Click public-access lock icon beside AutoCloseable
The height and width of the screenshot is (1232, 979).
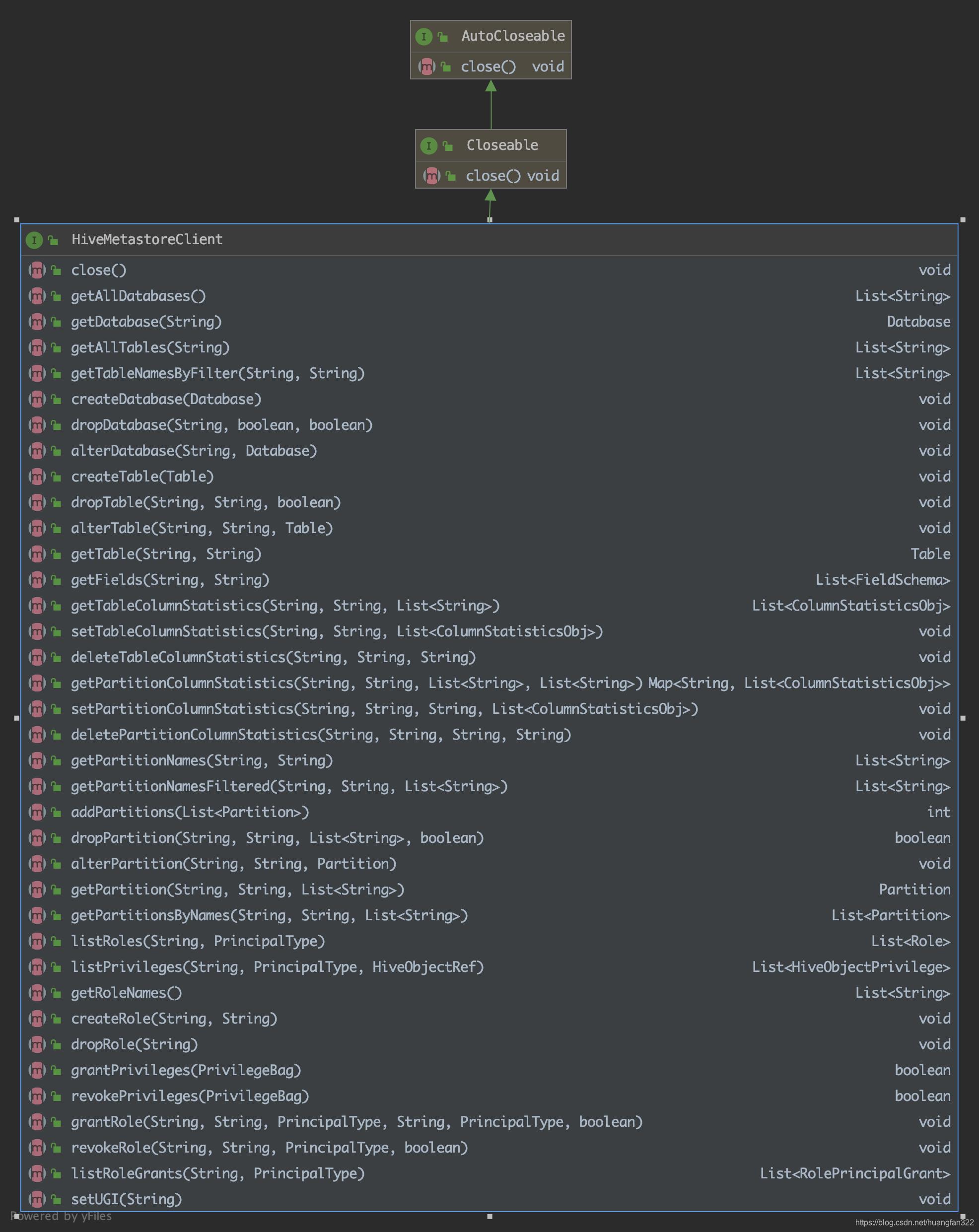click(443, 37)
